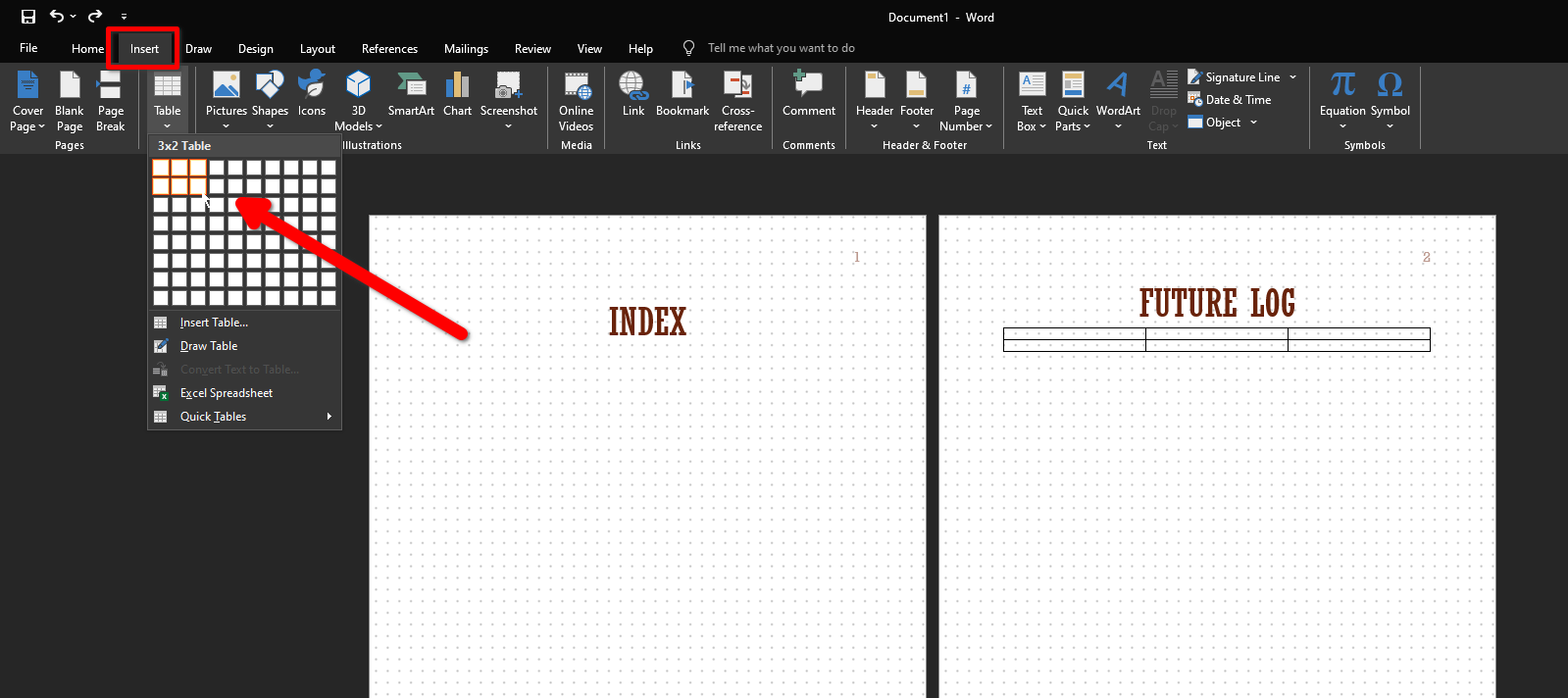Viewport: 1568px width, 698px height.
Task: Switch to the Home tab
Action: click(x=87, y=49)
